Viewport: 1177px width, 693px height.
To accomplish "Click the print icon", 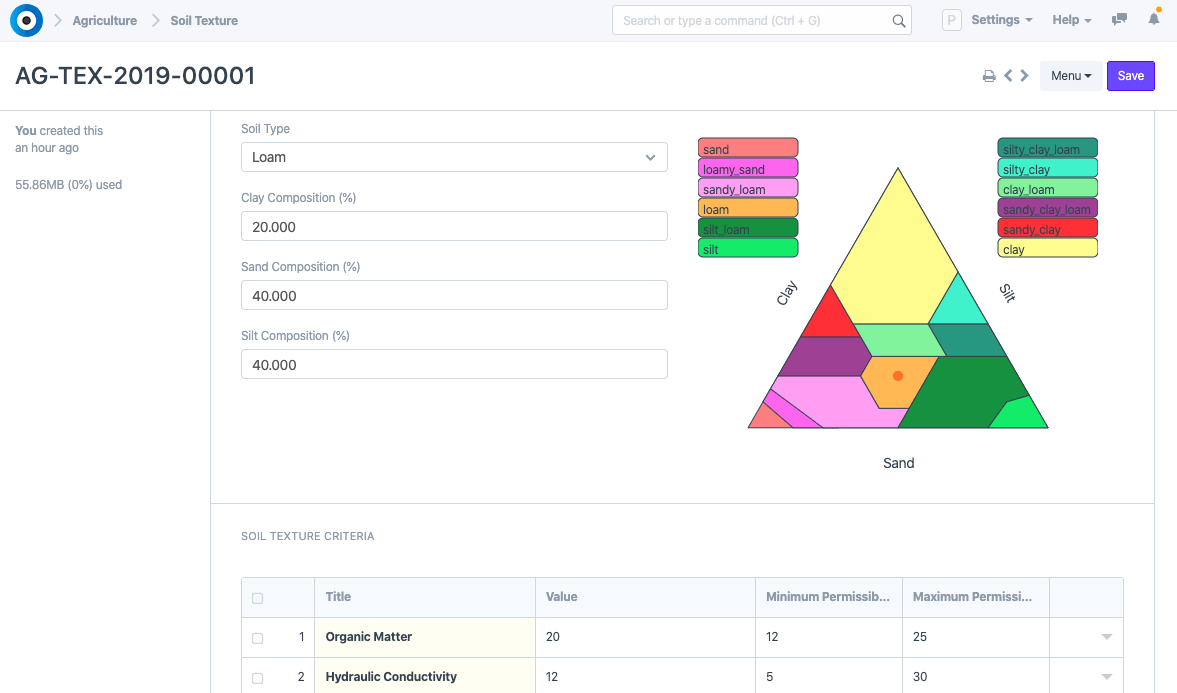I will coord(988,76).
